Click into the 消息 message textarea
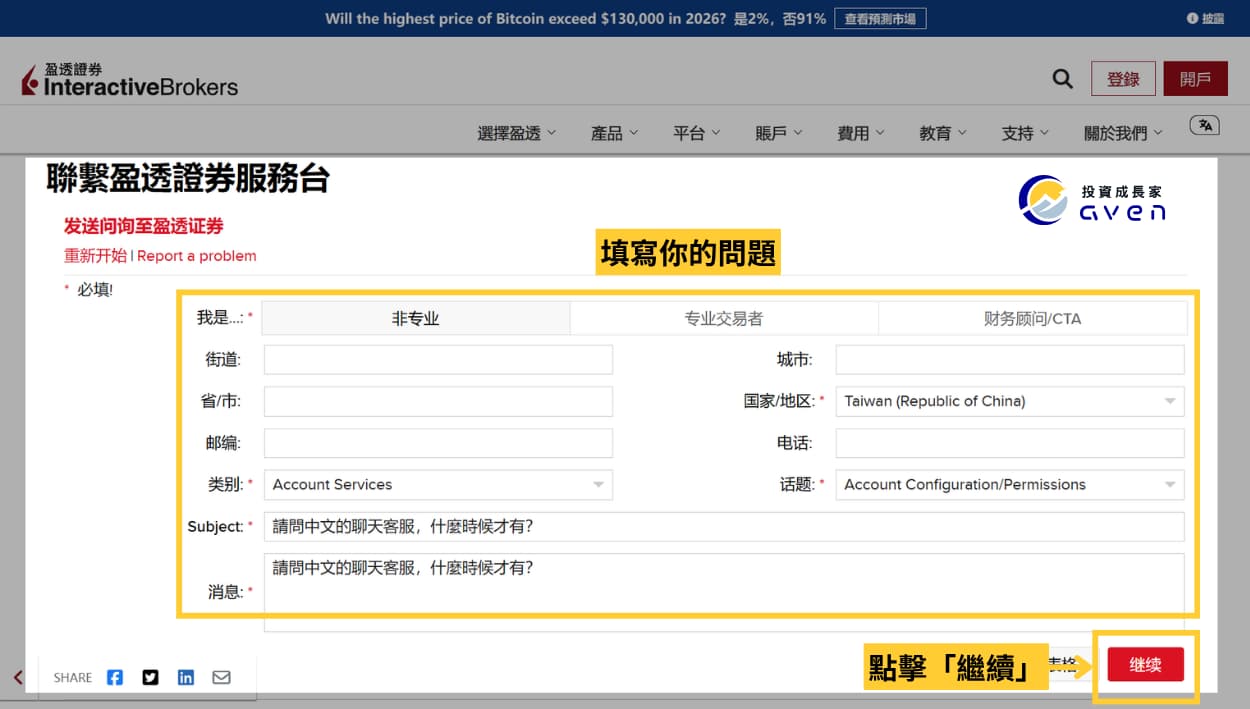 tap(724, 592)
